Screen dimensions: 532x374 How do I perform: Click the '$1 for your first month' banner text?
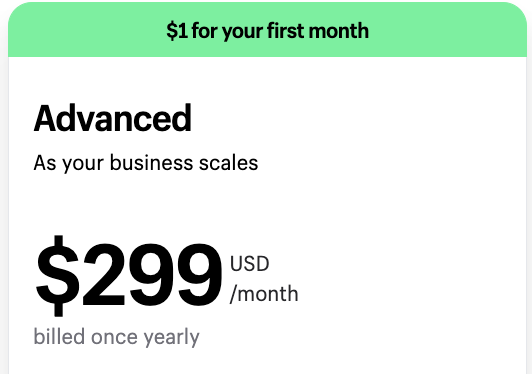tap(267, 31)
